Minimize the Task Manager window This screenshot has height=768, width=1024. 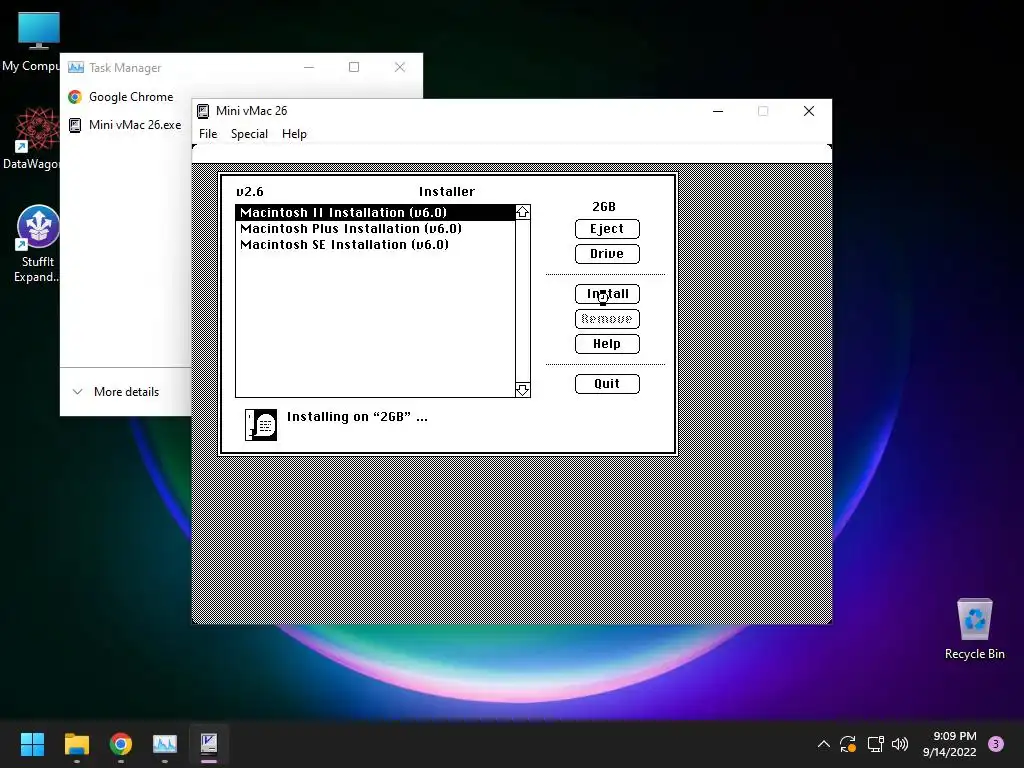309,67
